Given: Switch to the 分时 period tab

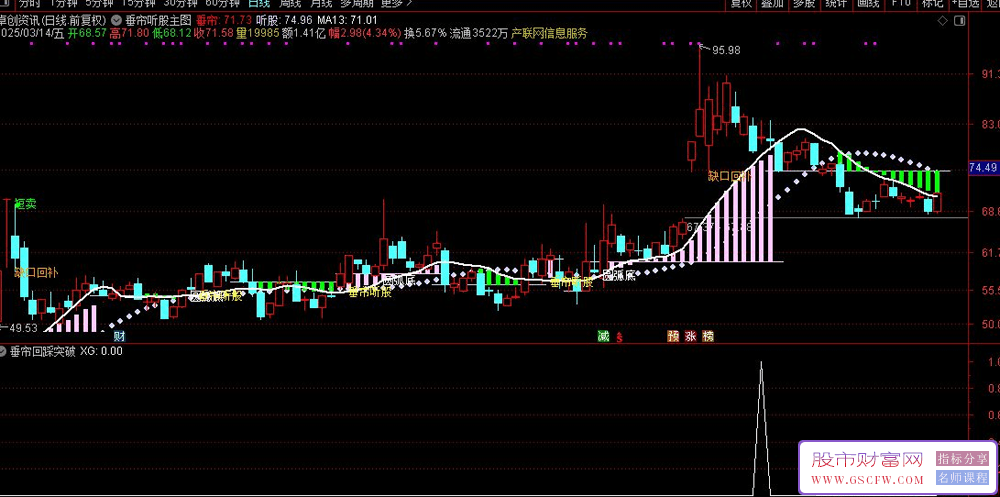Looking at the screenshot, I should pos(29,3).
